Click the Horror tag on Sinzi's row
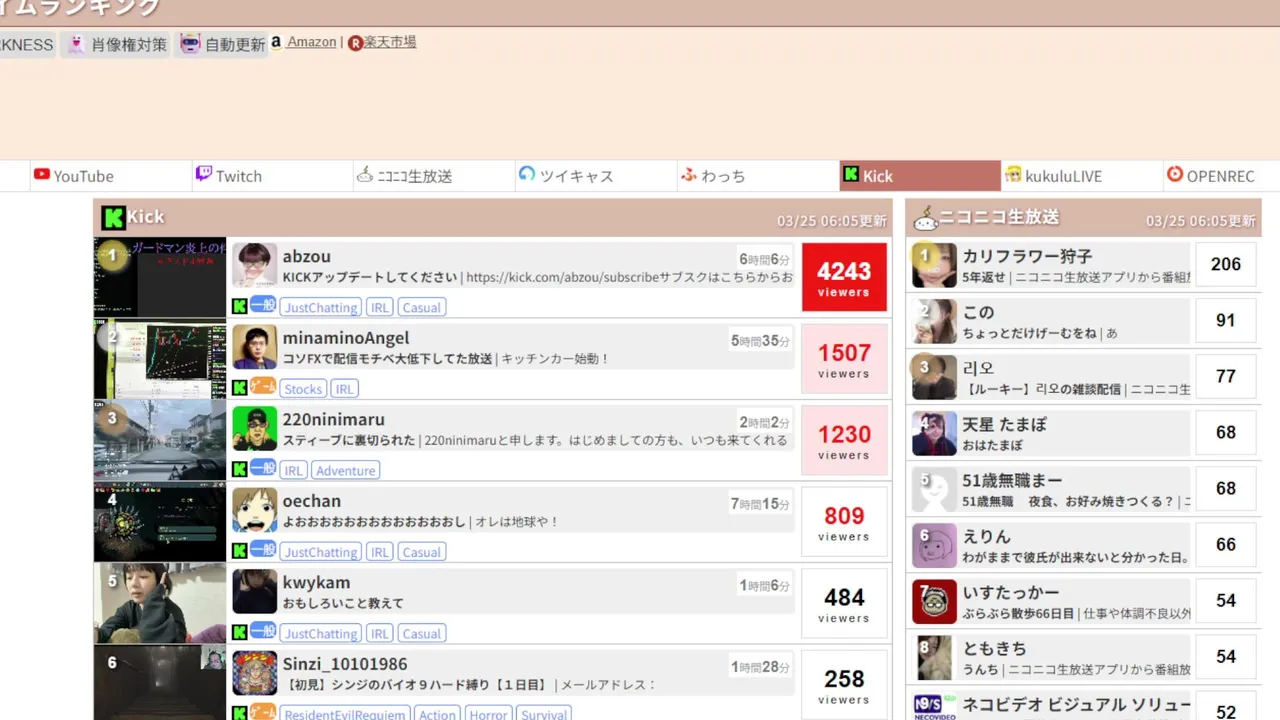Screen dimensions: 1280x720 click(488, 714)
